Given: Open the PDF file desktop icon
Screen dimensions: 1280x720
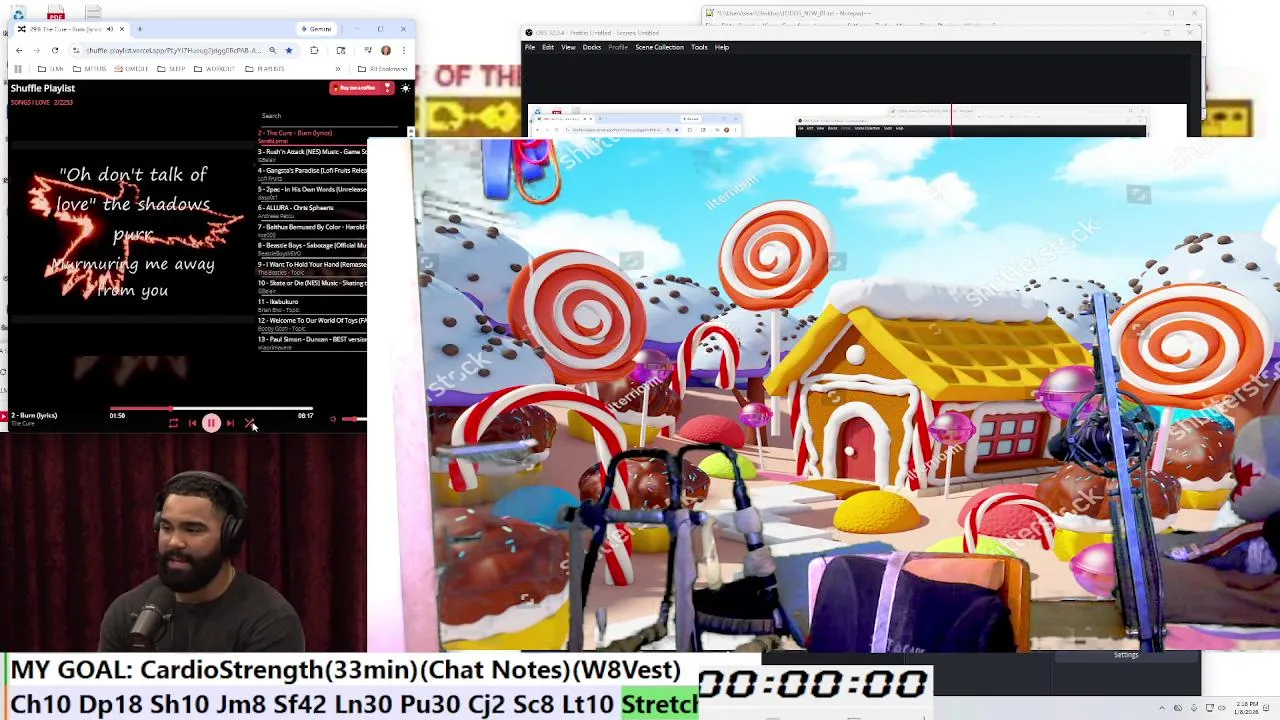Looking at the screenshot, I should pos(56,13).
